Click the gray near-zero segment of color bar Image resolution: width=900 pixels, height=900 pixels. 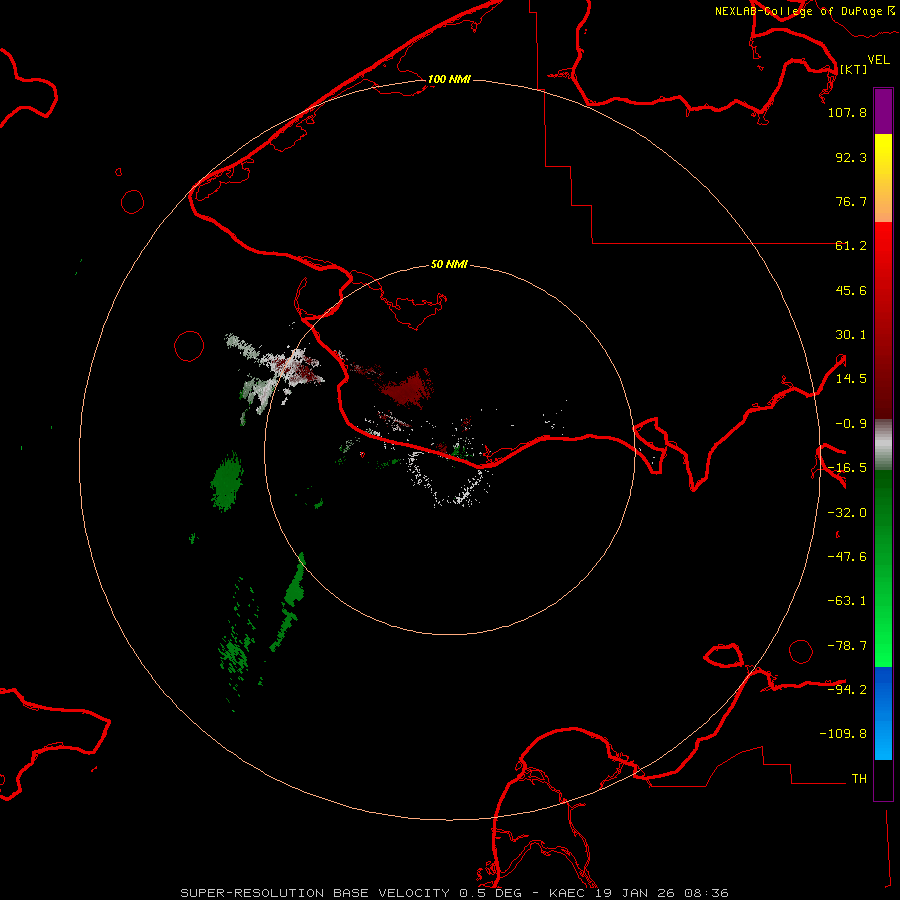[x=883, y=445]
